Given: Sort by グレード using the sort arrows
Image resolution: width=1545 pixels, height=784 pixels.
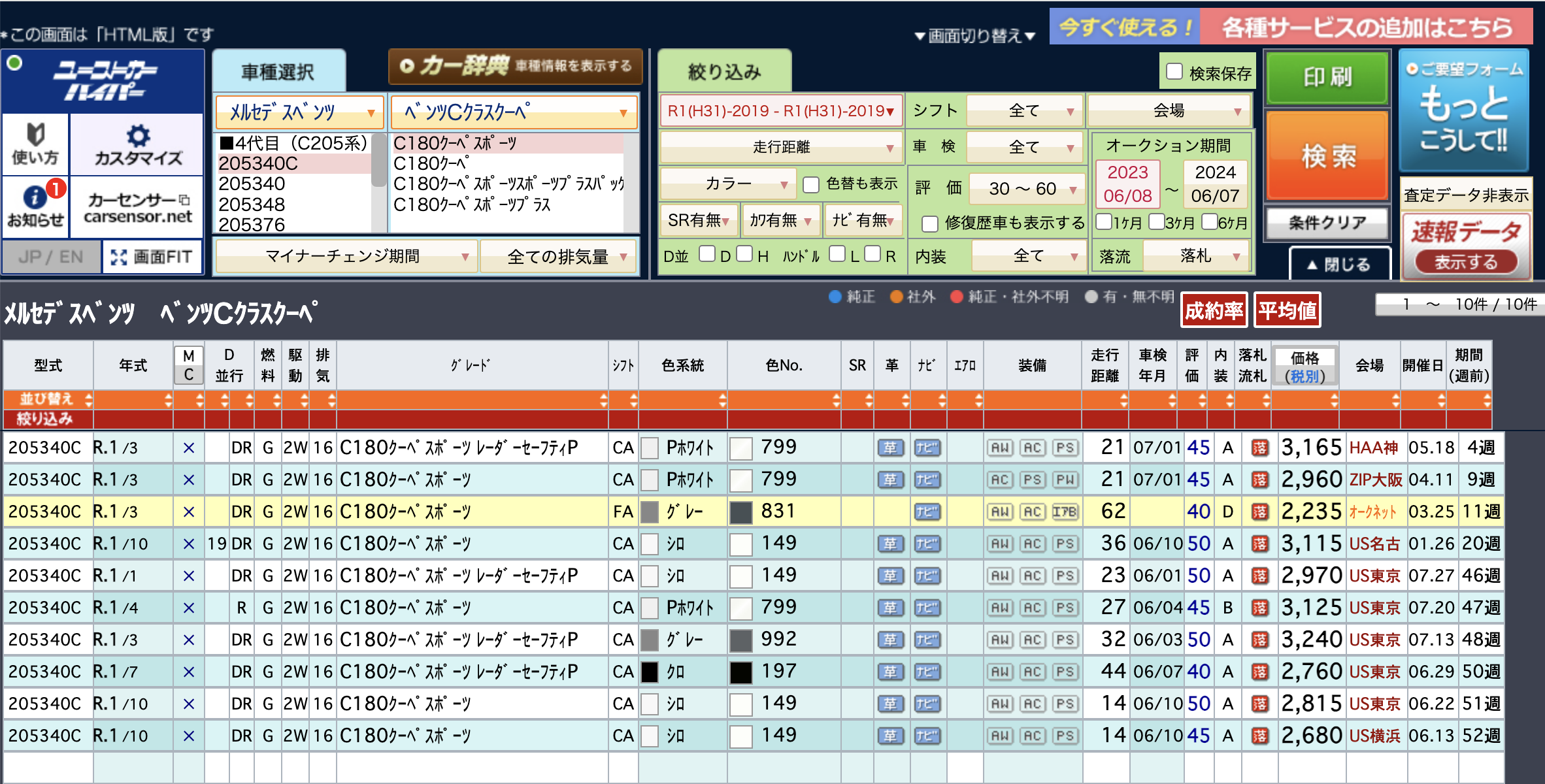Looking at the screenshot, I should 603,399.
